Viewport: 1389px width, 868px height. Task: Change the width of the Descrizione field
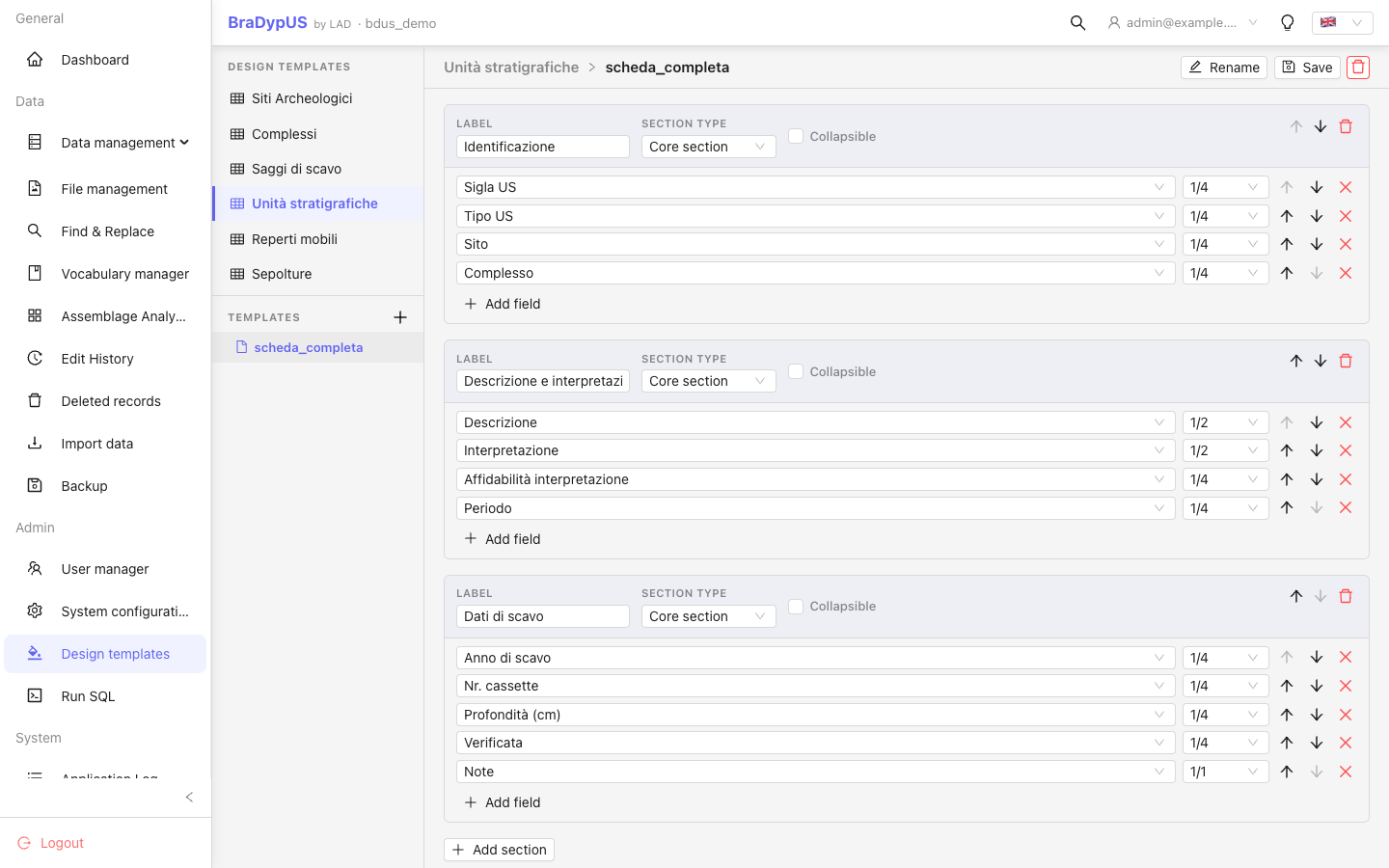pos(1225,422)
